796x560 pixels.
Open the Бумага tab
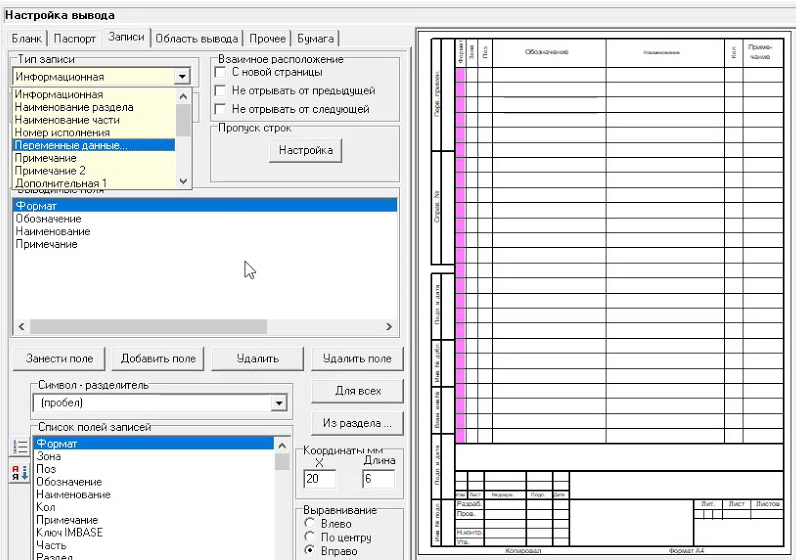(315, 39)
